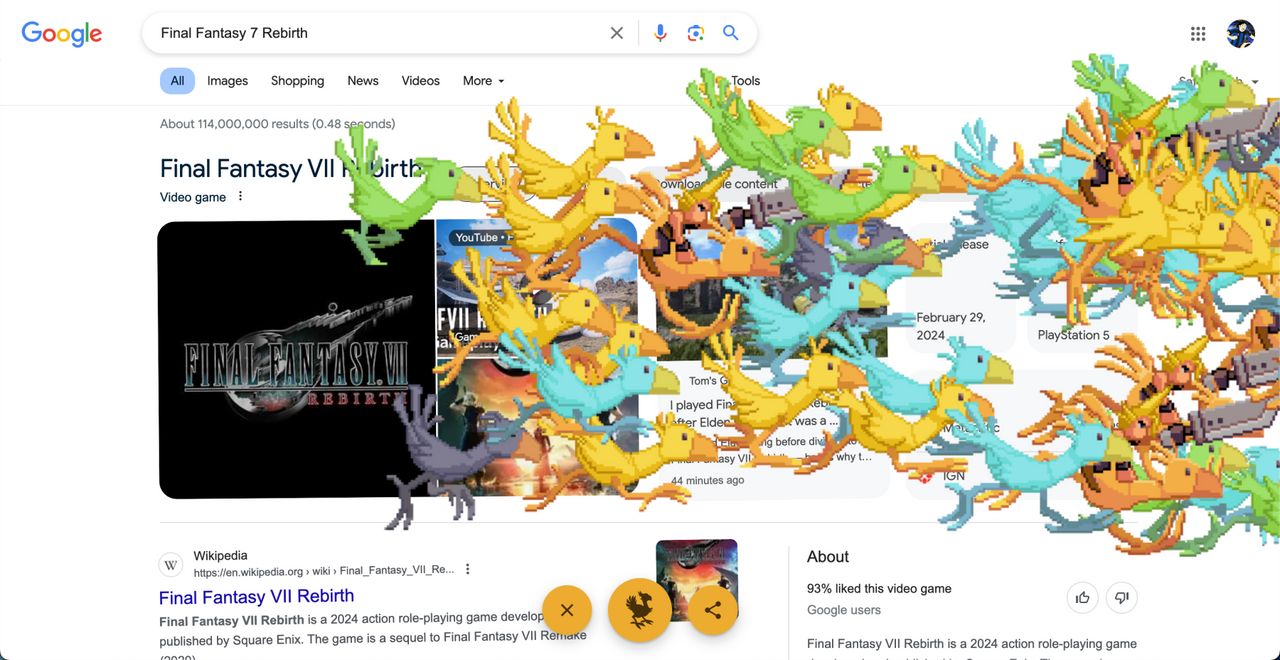Release another Chocobo with the center button

click(x=639, y=609)
